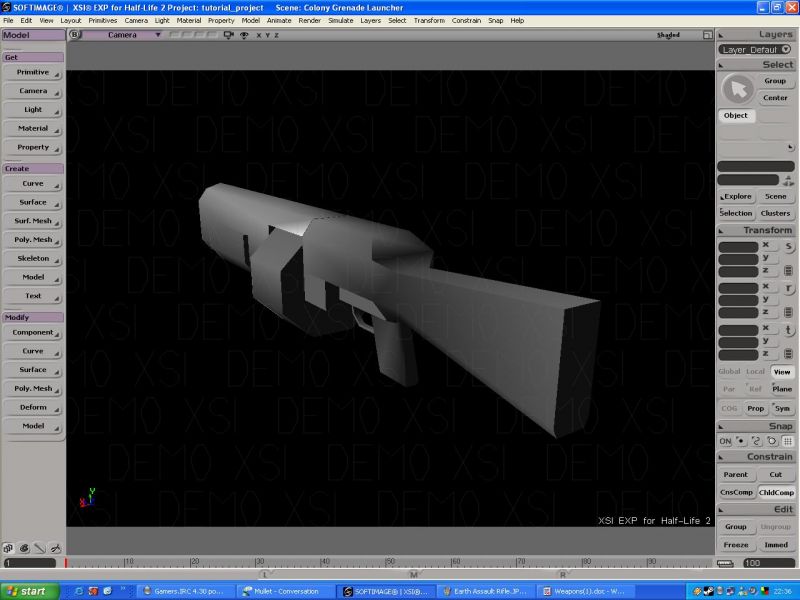
Task: Click the eye icon in viewport bar
Action: [x=244, y=35]
